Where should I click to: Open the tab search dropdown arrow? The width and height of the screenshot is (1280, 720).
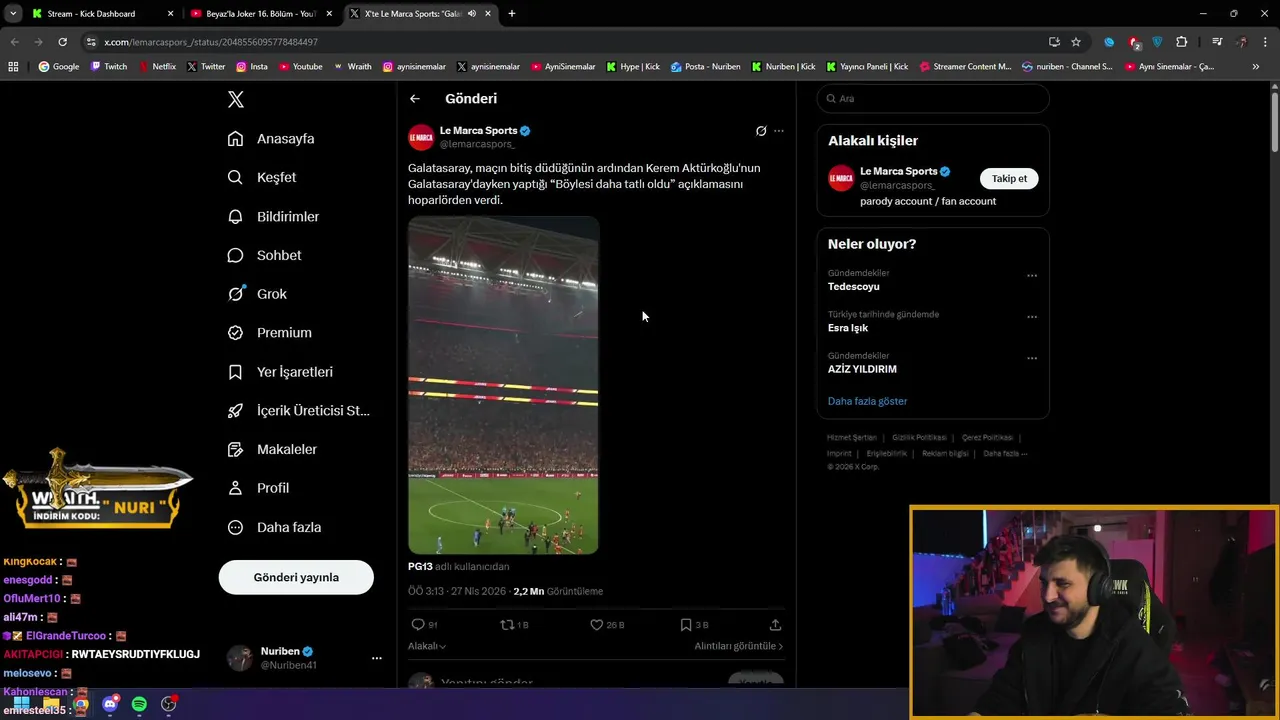tap(13, 14)
